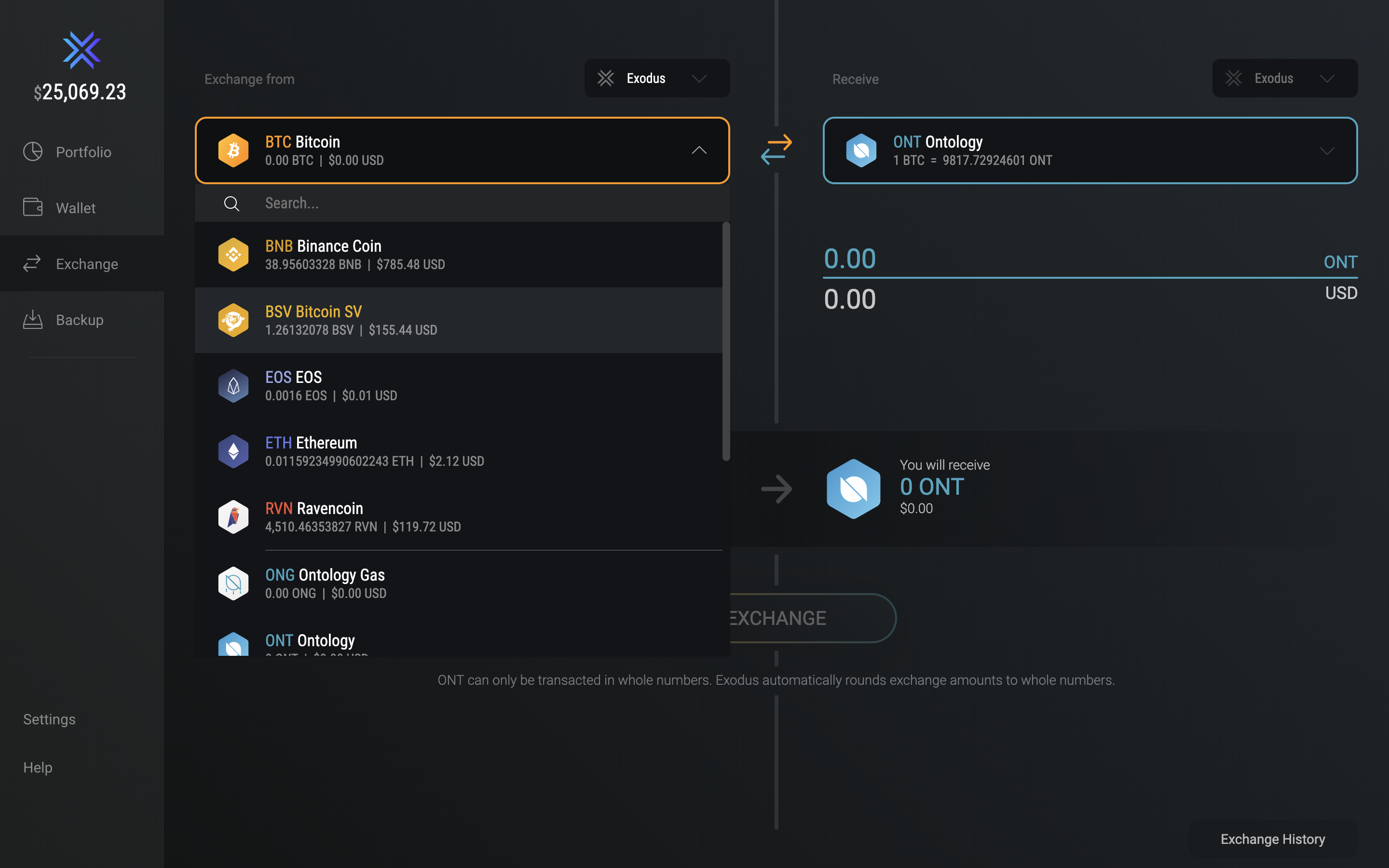The width and height of the screenshot is (1389, 868).
Task: Click the search magnifier icon
Action: 231,203
